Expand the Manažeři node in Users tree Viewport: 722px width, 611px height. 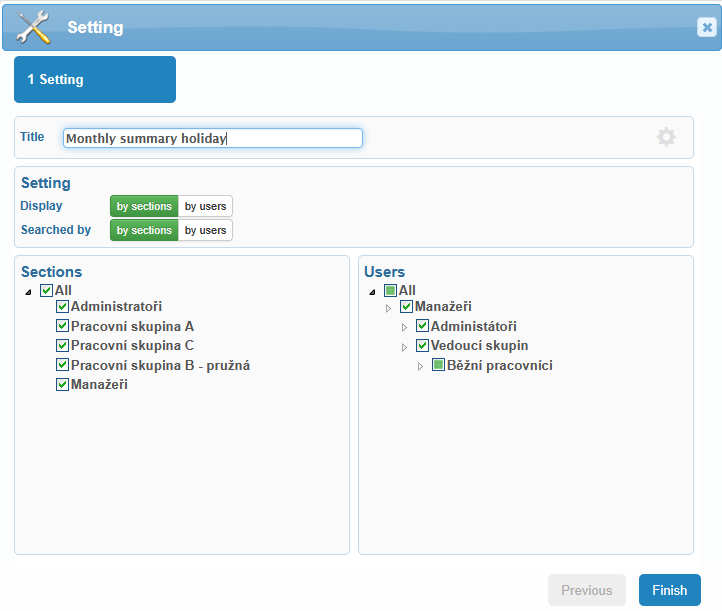coord(388,308)
